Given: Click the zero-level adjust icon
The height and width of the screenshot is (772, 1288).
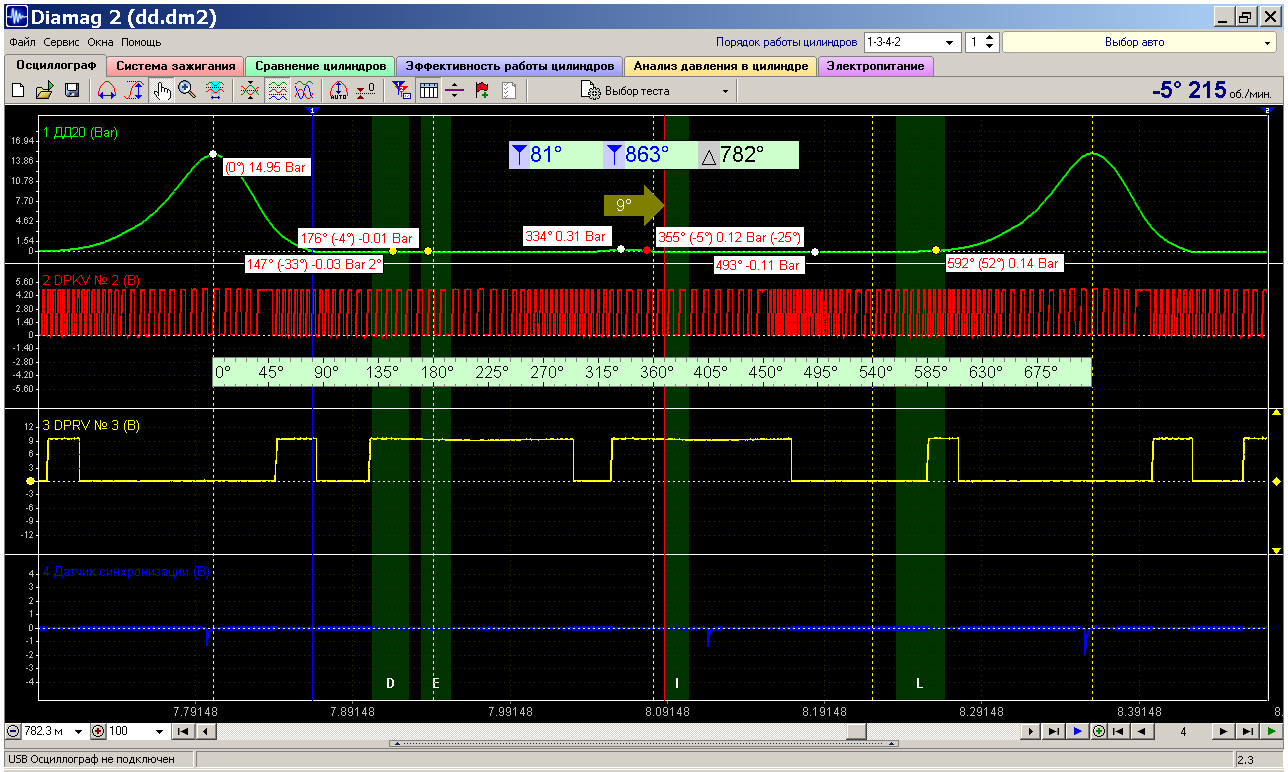Looking at the screenshot, I should (x=366, y=91).
